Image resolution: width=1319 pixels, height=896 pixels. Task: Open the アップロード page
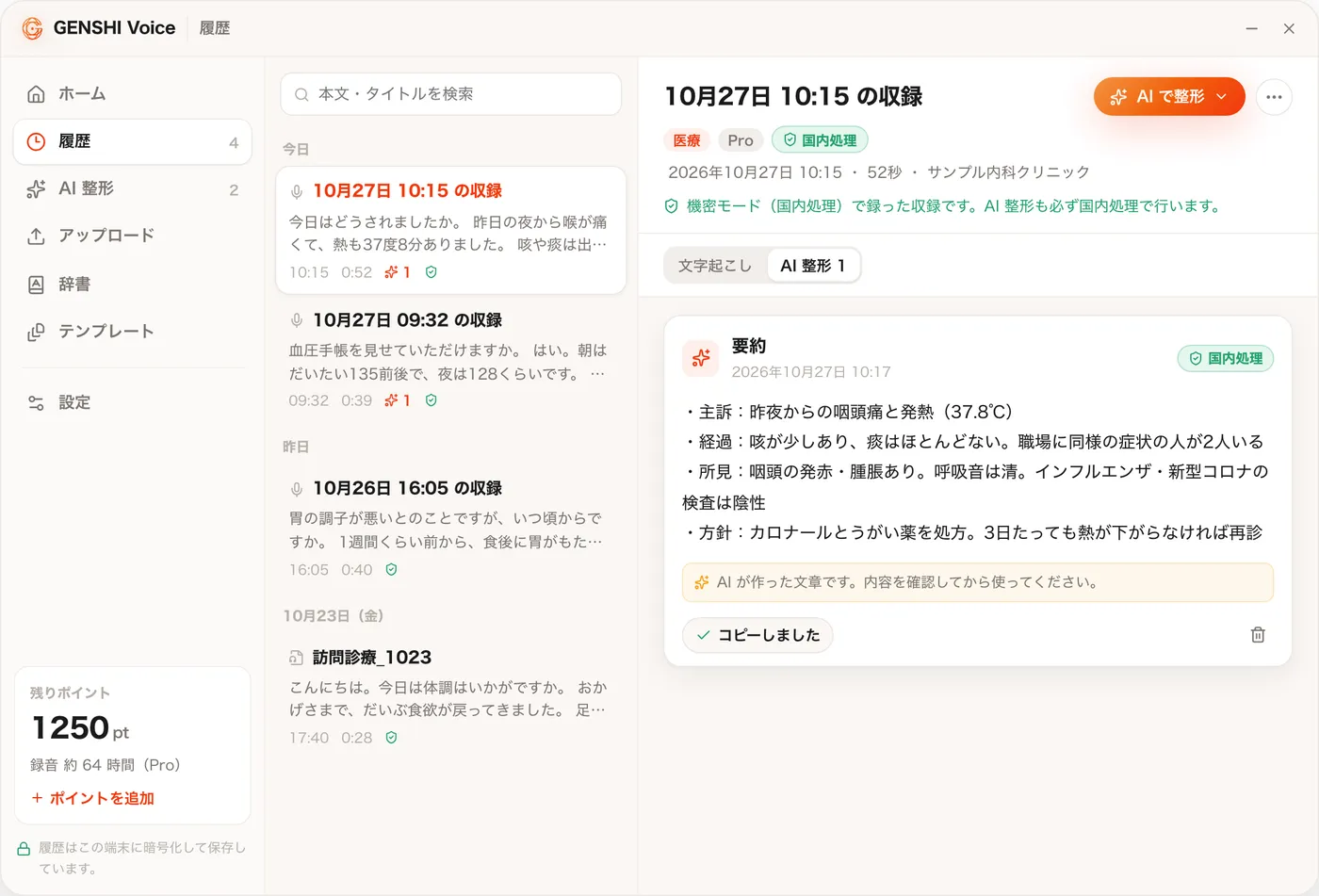(x=133, y=236)
